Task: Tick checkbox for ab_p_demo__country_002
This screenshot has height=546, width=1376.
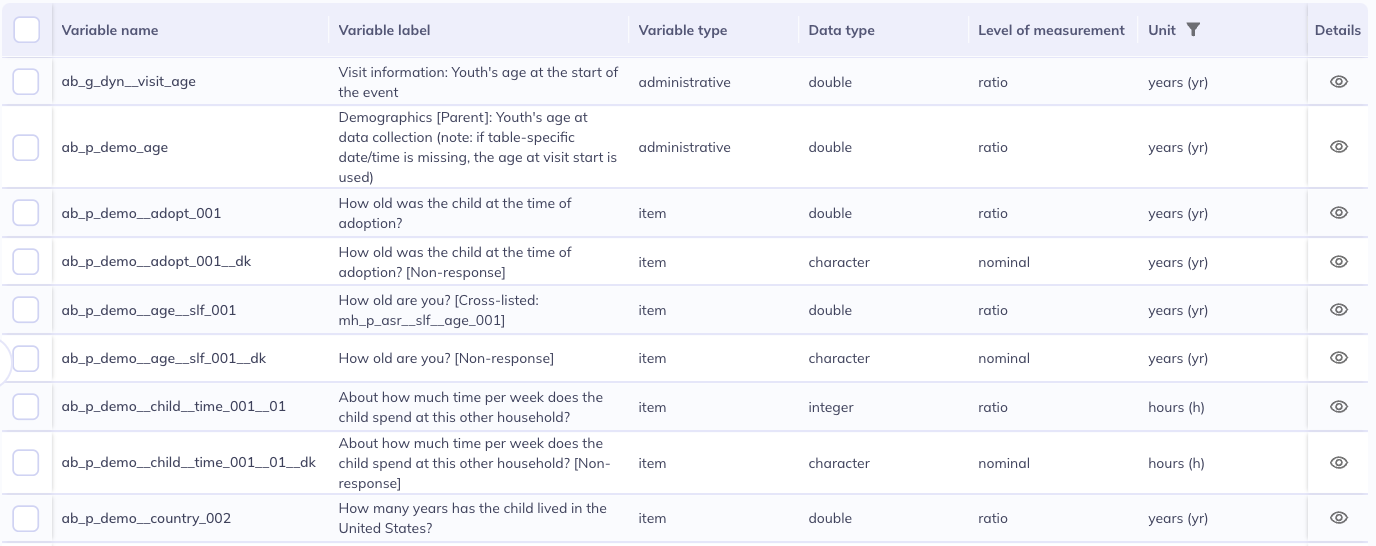Action: coord(26,518)
